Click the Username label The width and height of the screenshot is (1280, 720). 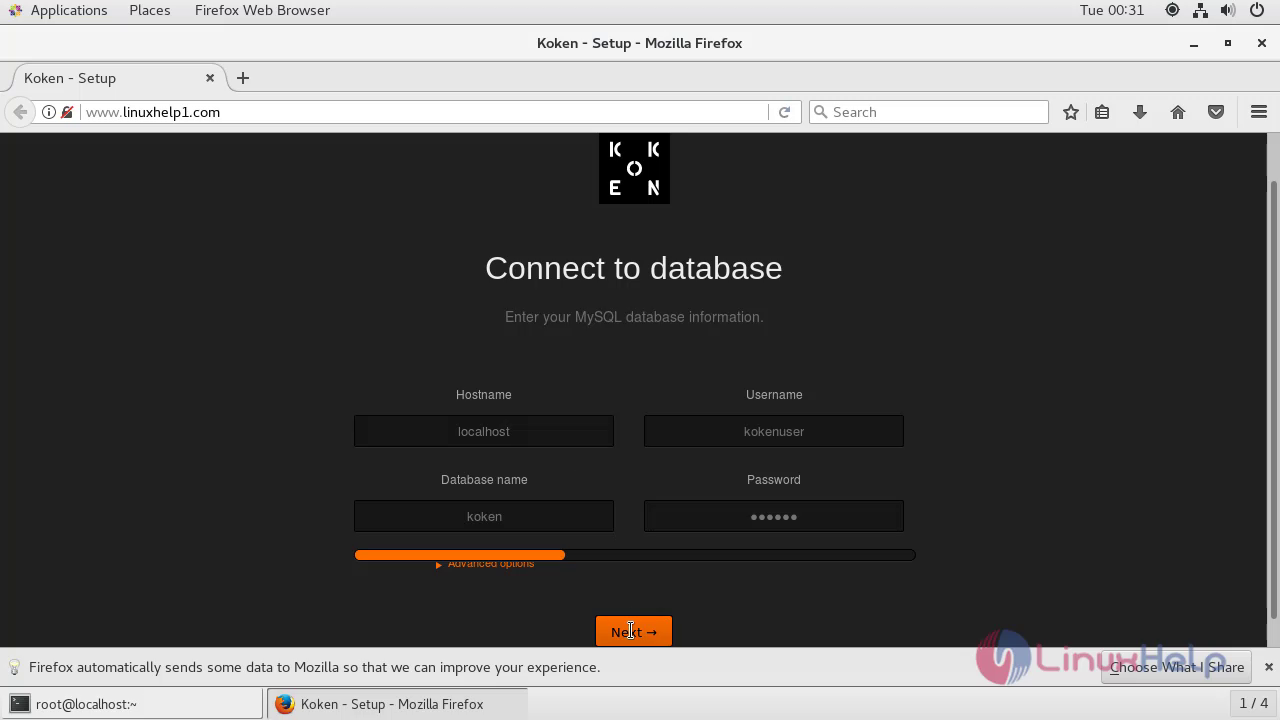774,395
